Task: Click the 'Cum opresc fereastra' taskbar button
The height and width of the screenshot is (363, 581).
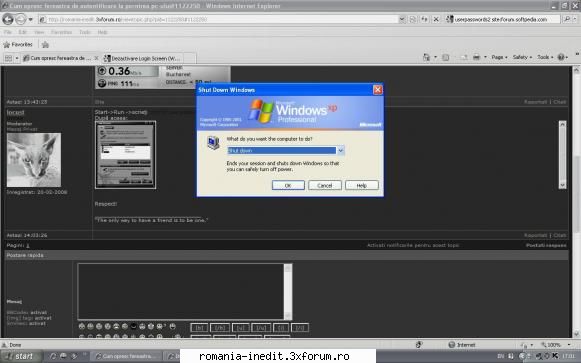Action: pyautogui.click(x=127, y=356)
